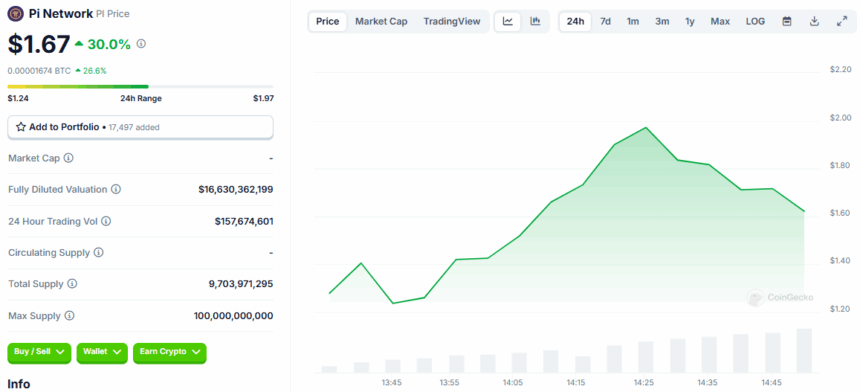Open the 24 Hour Trading Vol info icon

tap(106, 221)
